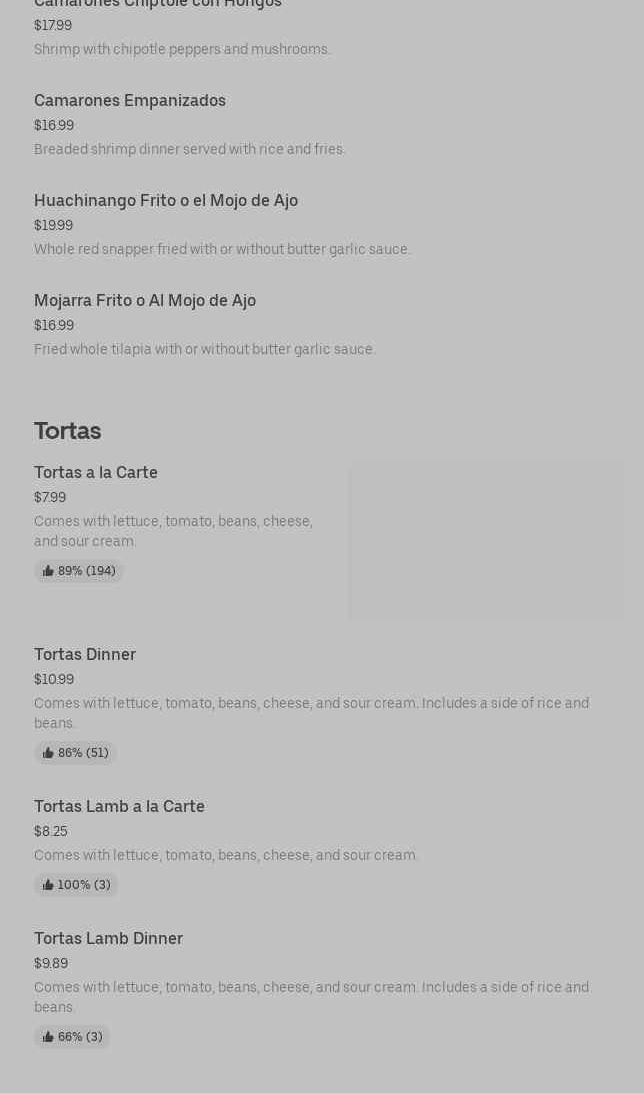Viewport: 644px width, 1093px height.
Task: Select the Tortas a la Carte title
Action: 96,472
